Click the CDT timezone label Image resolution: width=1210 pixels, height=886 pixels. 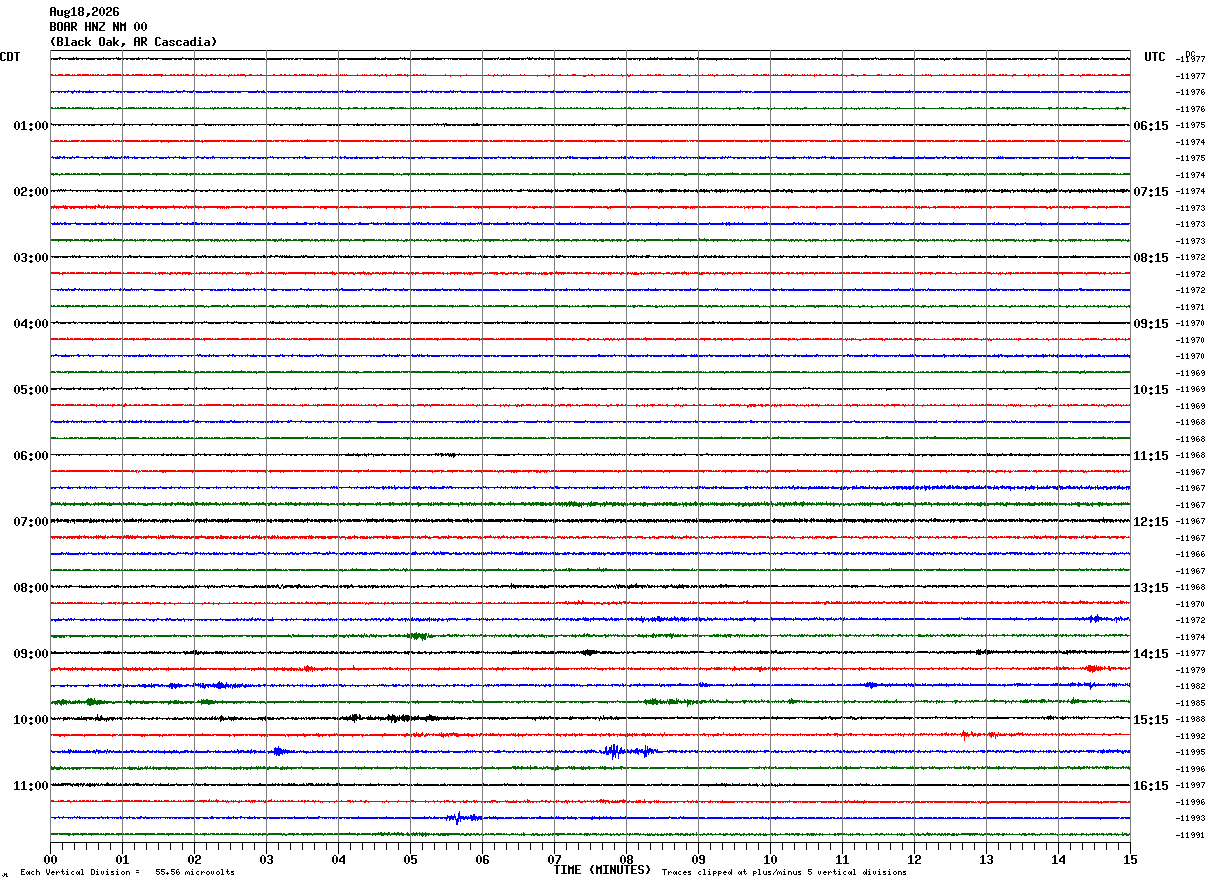click(x=10, y=57)
